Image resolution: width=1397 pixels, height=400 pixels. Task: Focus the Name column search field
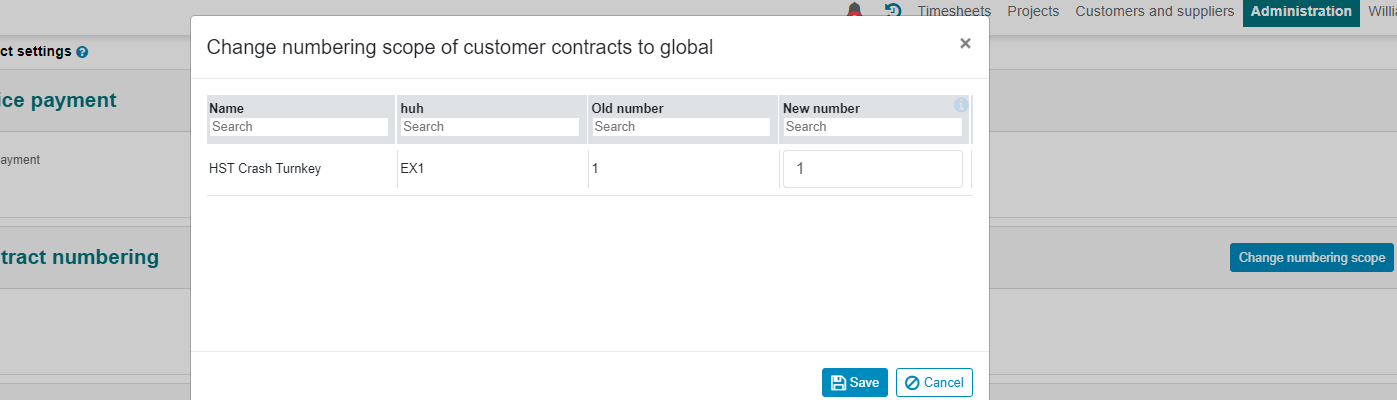[x=299, y=127]
